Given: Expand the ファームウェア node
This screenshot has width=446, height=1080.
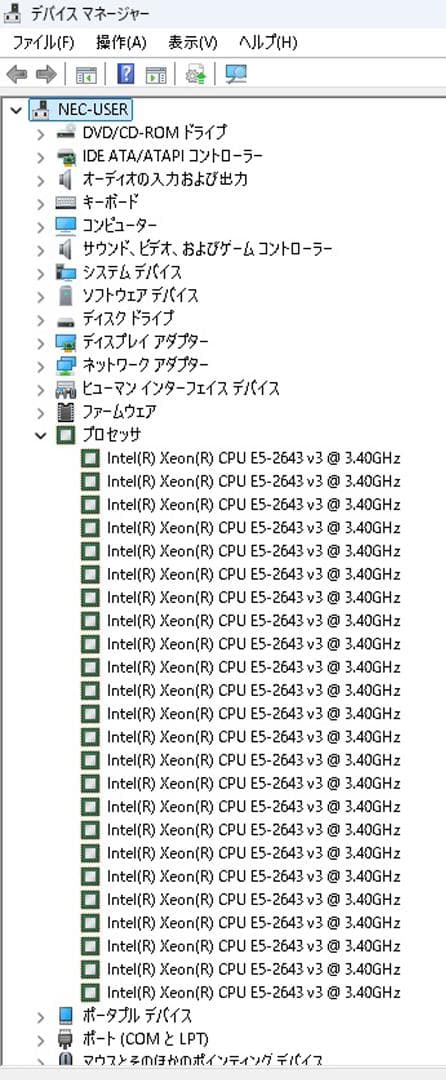Looking at the screenshot, I should tap(41, 413).
